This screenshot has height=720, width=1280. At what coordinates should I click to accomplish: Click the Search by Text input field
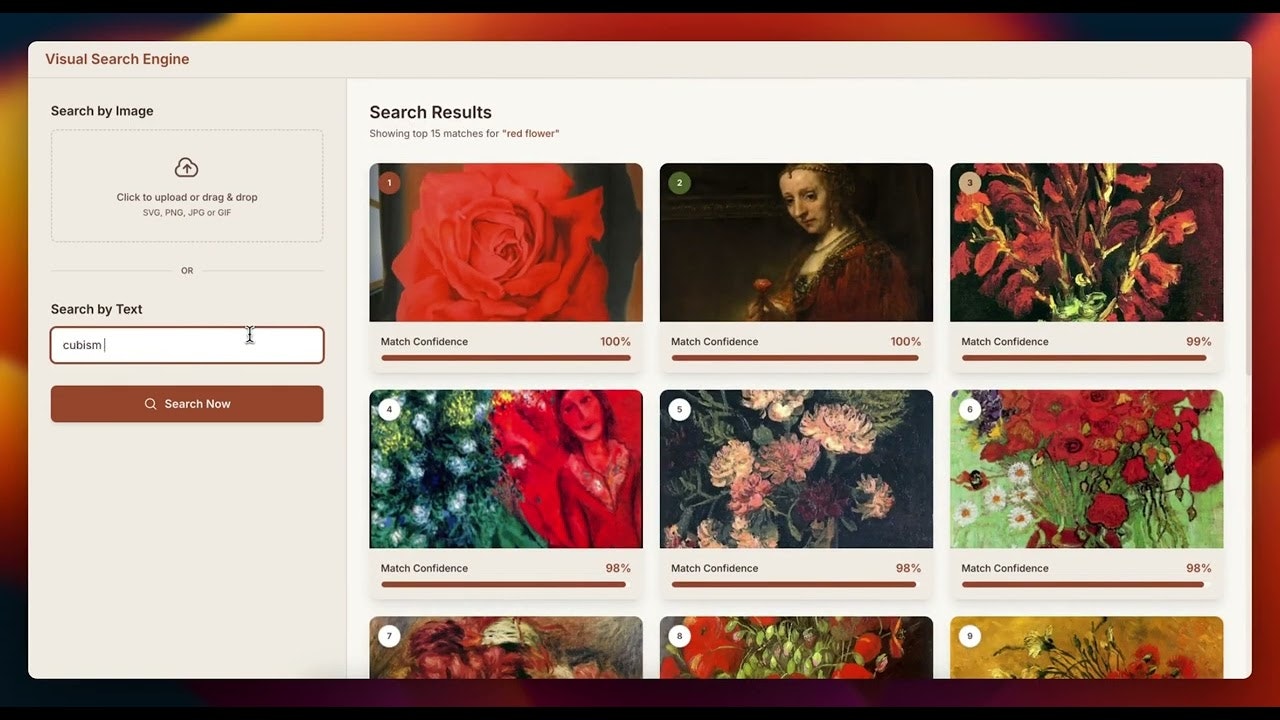tap(187, 345)
